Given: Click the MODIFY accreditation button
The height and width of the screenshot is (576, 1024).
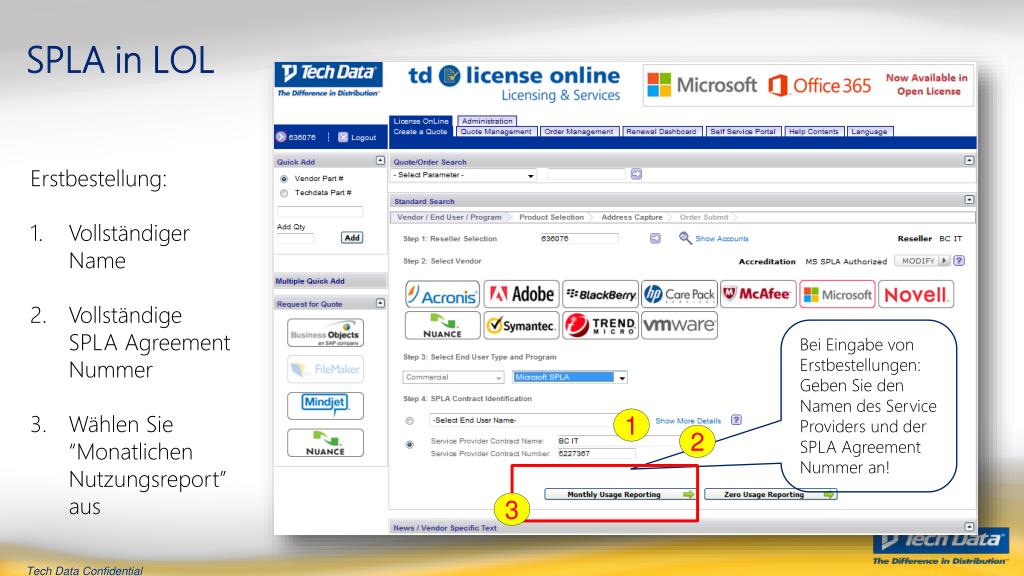Looking at the screenshot, I should (922, 261).
